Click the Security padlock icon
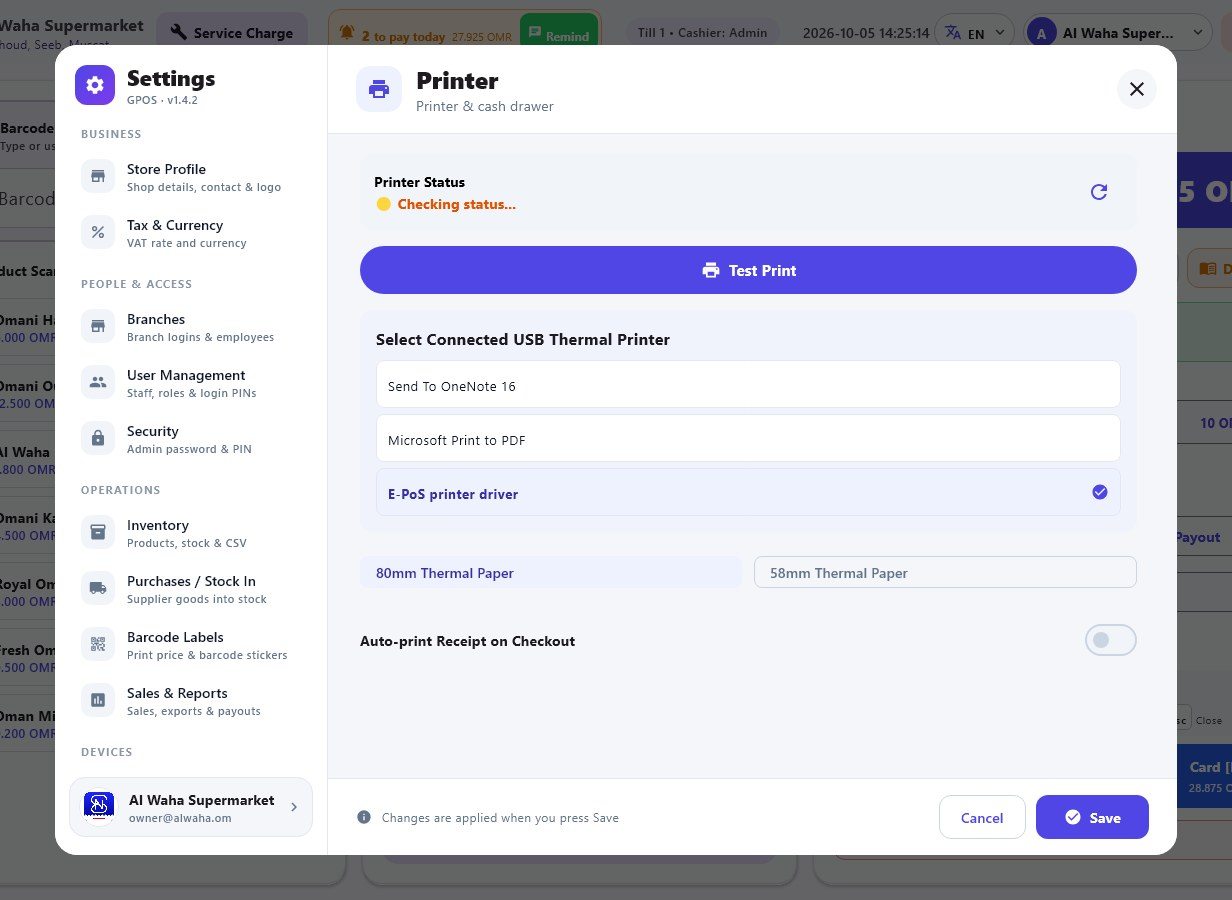Screen dimensions: 1232x900 [x=98, y=438]
